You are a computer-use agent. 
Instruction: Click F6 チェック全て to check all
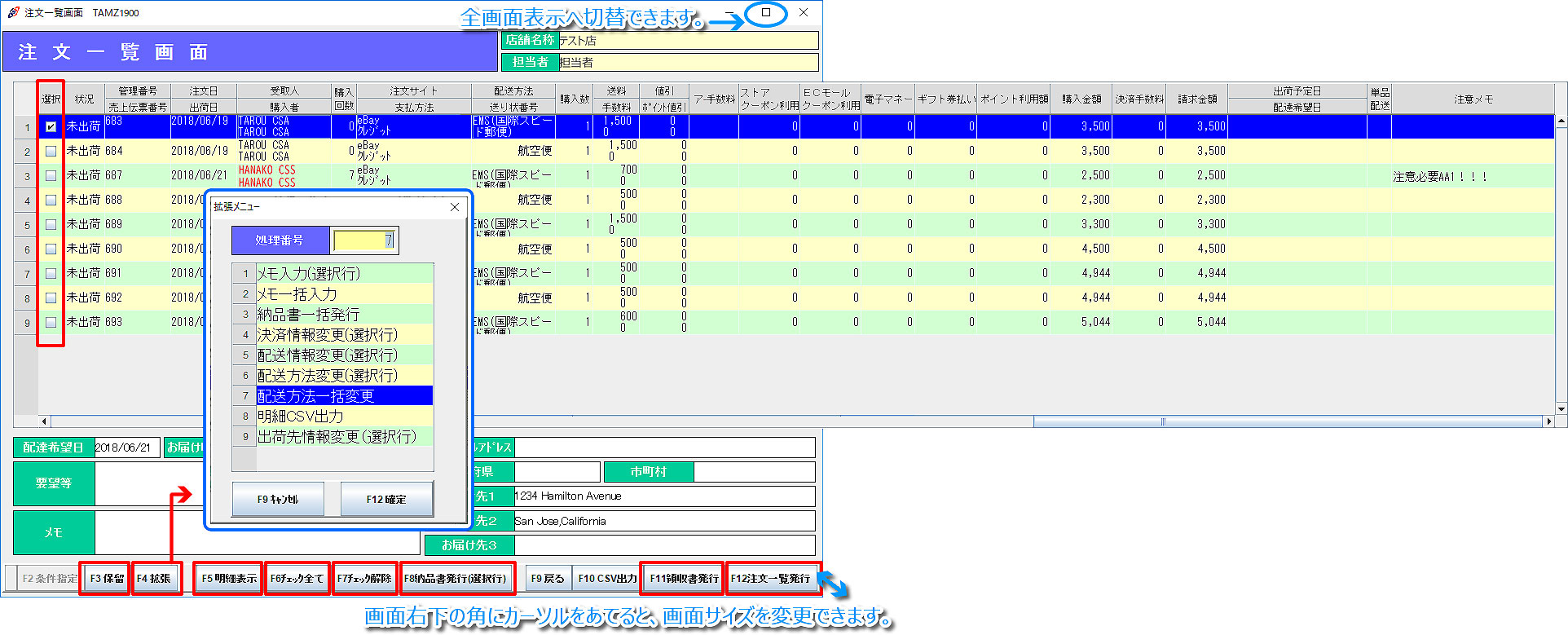(297, 579)
